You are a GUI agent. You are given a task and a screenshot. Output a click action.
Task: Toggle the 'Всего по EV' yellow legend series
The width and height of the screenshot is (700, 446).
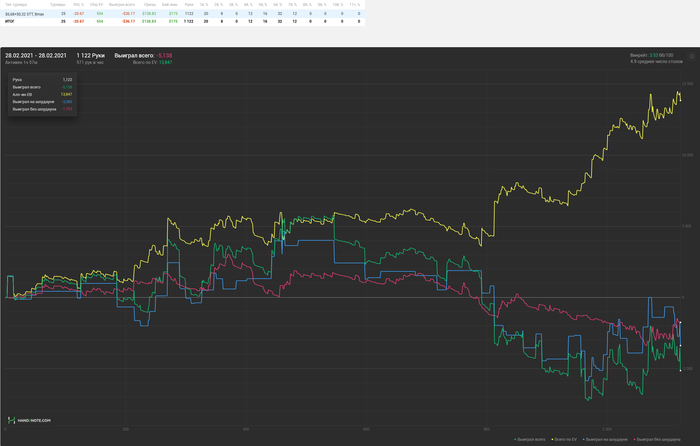[564, 440]
